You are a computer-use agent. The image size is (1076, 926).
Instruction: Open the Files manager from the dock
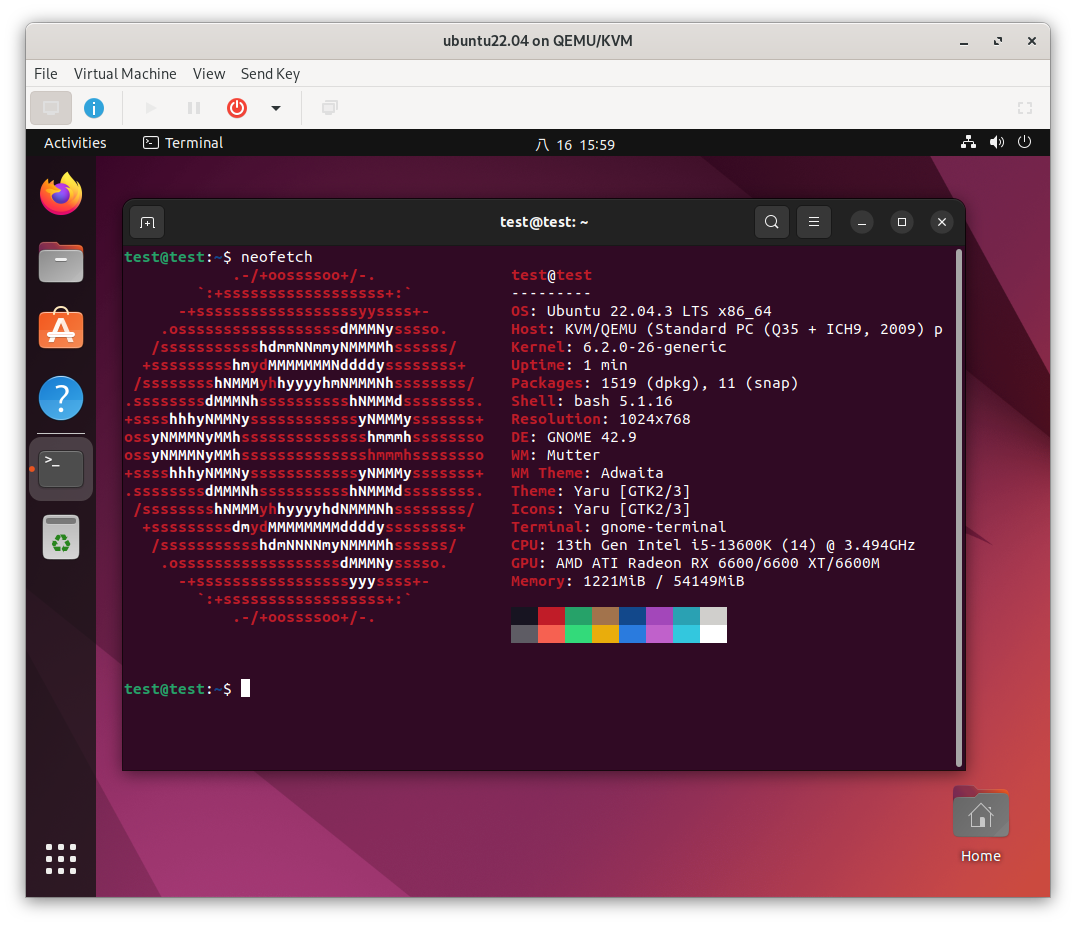tap(61, 262)
